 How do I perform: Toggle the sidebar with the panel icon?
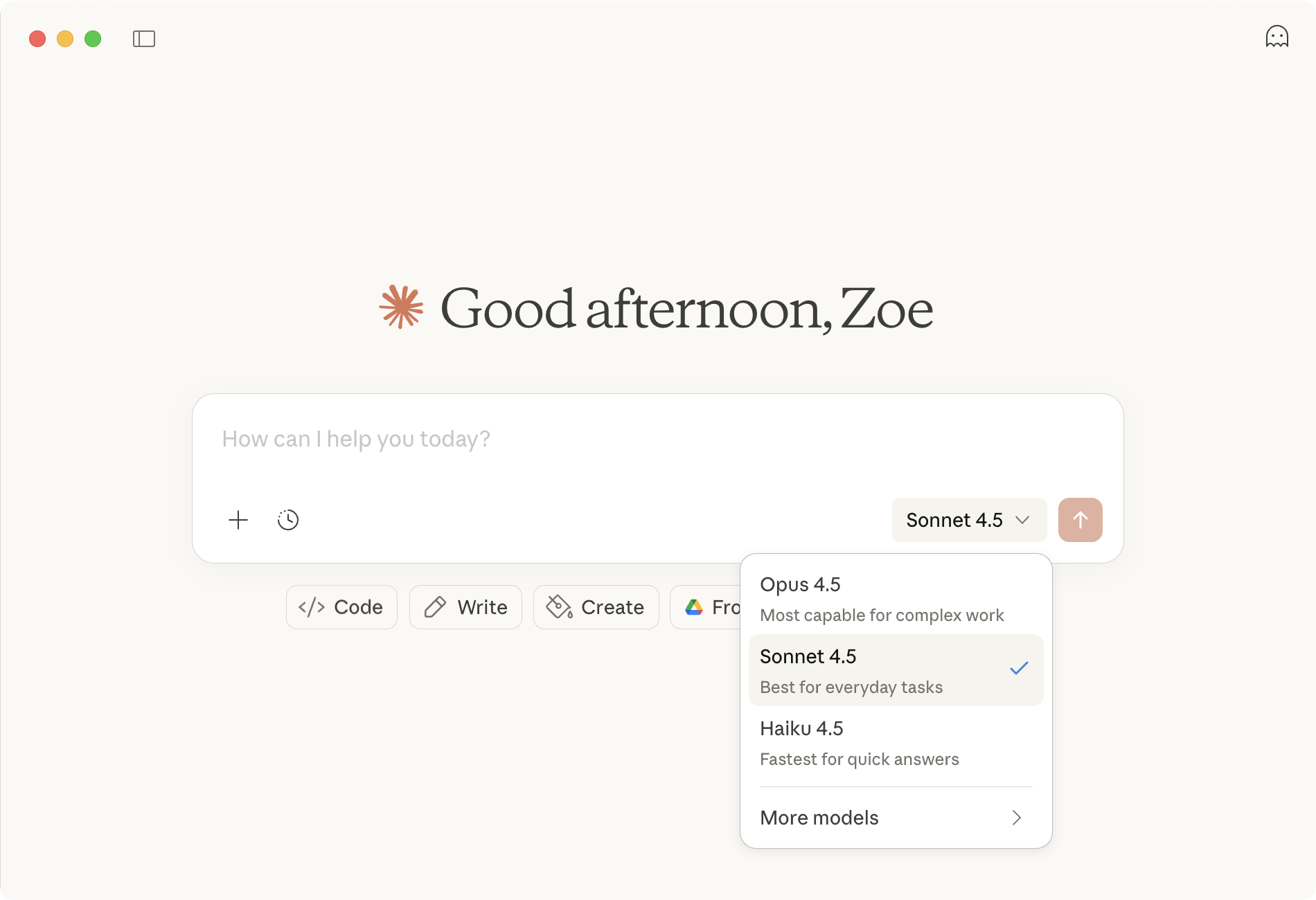click(144, 39)
